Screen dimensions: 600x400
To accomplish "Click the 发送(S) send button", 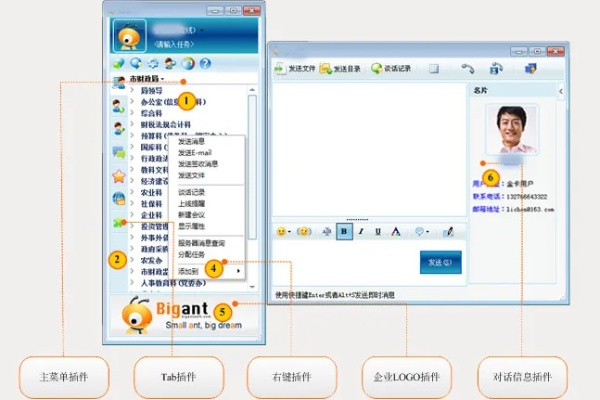I will click(x=440, y=262).
